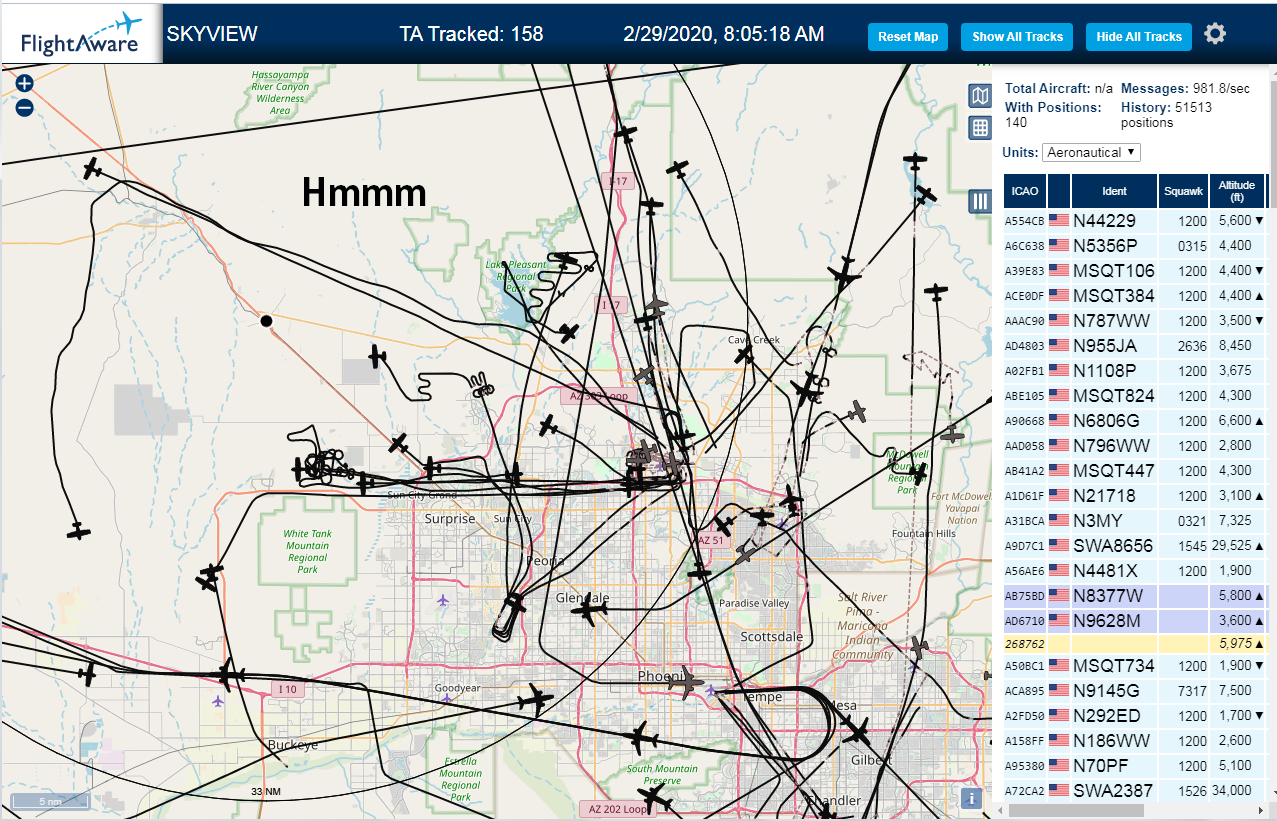Select aircraft N6806G in the list
1277x821 pixels.
1135,421
